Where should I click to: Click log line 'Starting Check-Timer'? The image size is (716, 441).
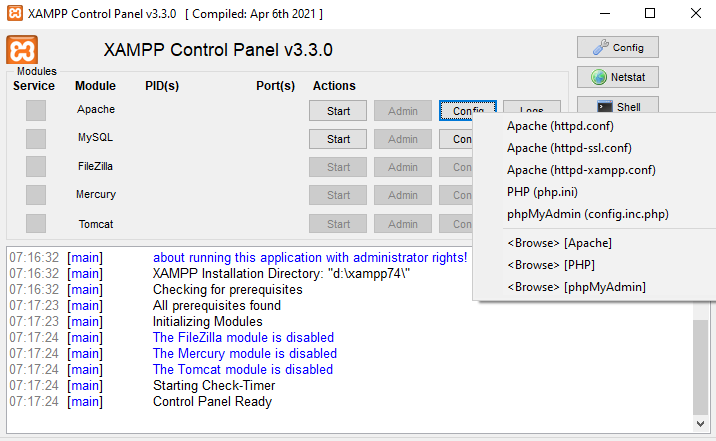214,385
